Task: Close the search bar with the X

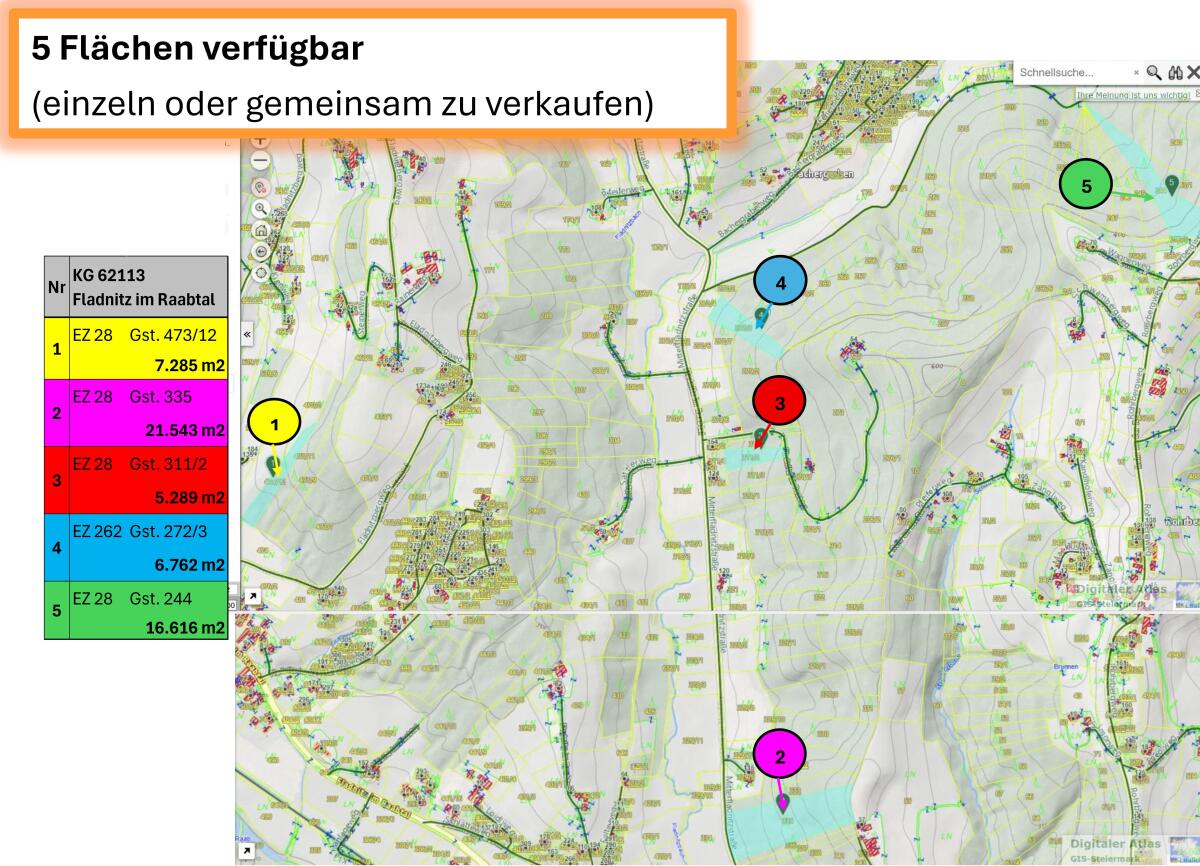Action: [1194, 72]
